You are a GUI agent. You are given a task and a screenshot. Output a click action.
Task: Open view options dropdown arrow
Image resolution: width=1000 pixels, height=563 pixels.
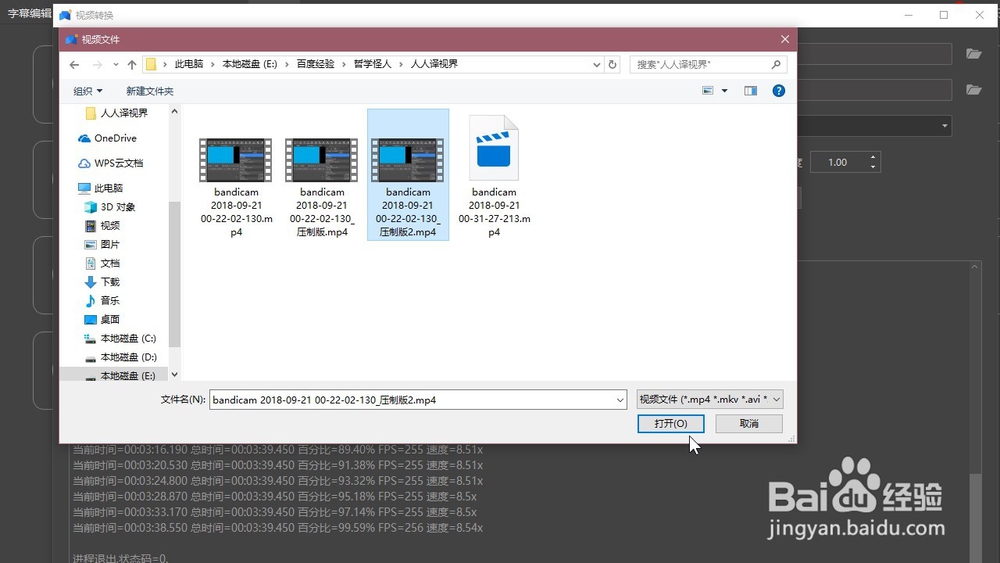724,91
